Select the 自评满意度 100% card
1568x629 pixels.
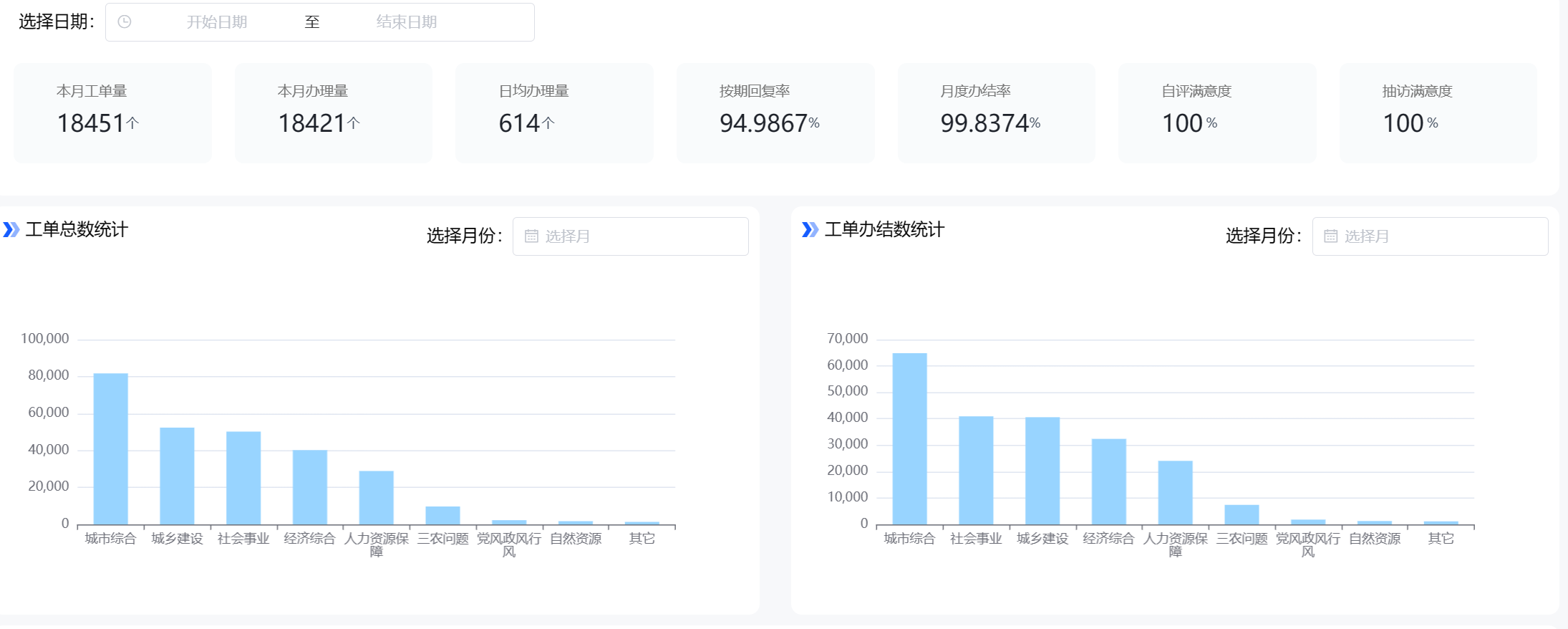(x=1217, y=112)
